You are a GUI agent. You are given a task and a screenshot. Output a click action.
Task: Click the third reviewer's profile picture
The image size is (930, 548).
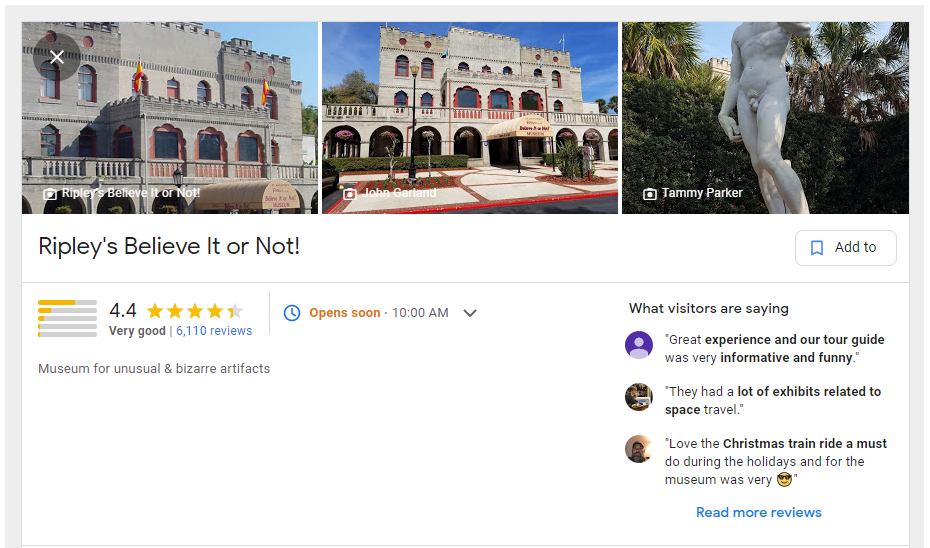click(639, 449)
